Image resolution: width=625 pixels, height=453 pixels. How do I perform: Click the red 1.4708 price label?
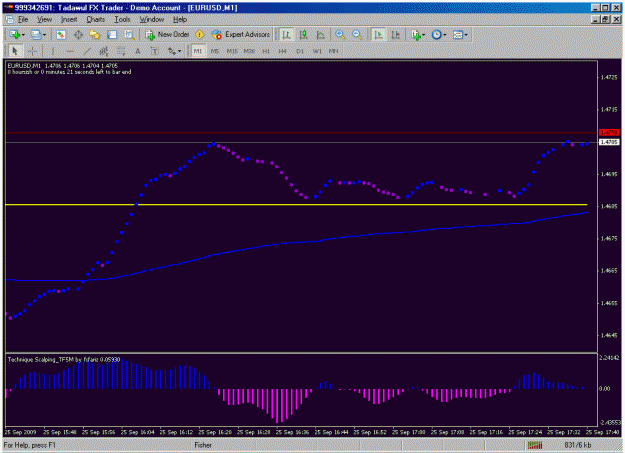(609, 132)
